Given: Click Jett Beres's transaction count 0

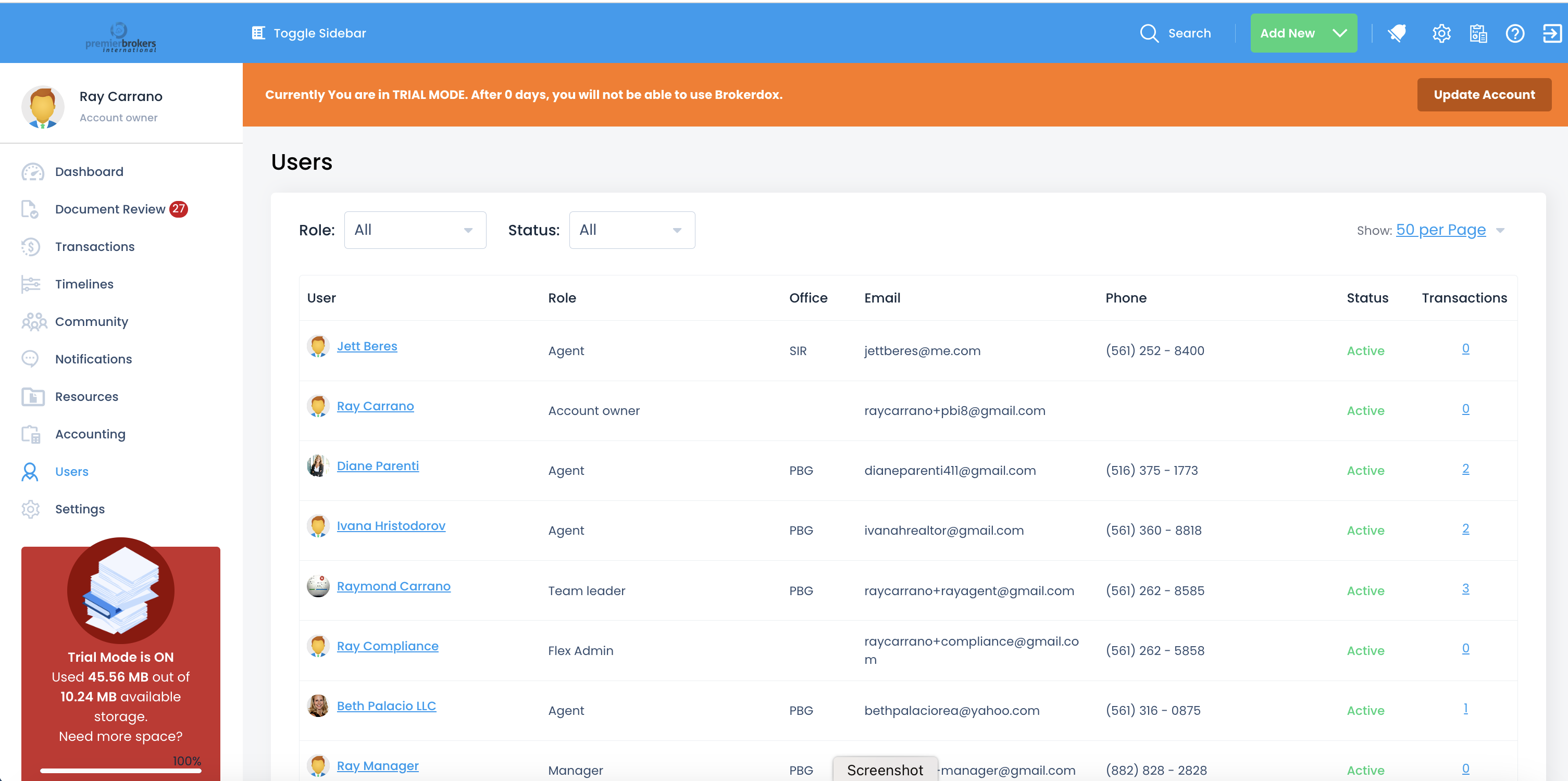Looking at the screenshot, I should click(1465, 348).
